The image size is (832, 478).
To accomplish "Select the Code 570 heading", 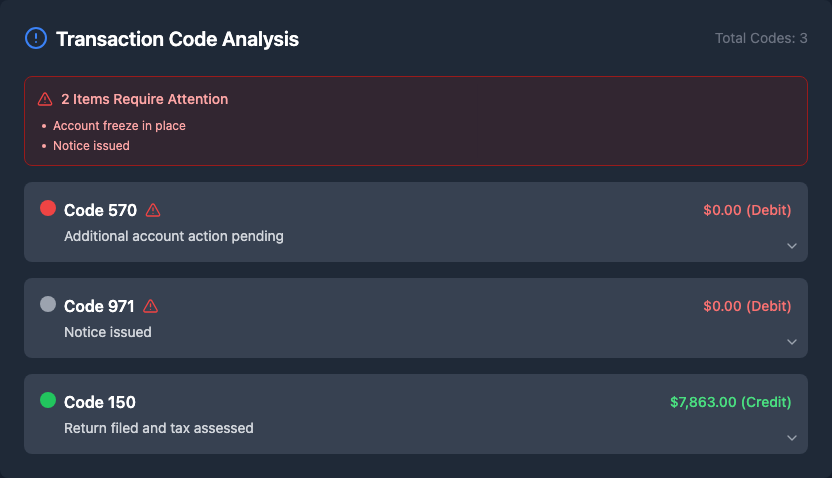I will 100,210.
